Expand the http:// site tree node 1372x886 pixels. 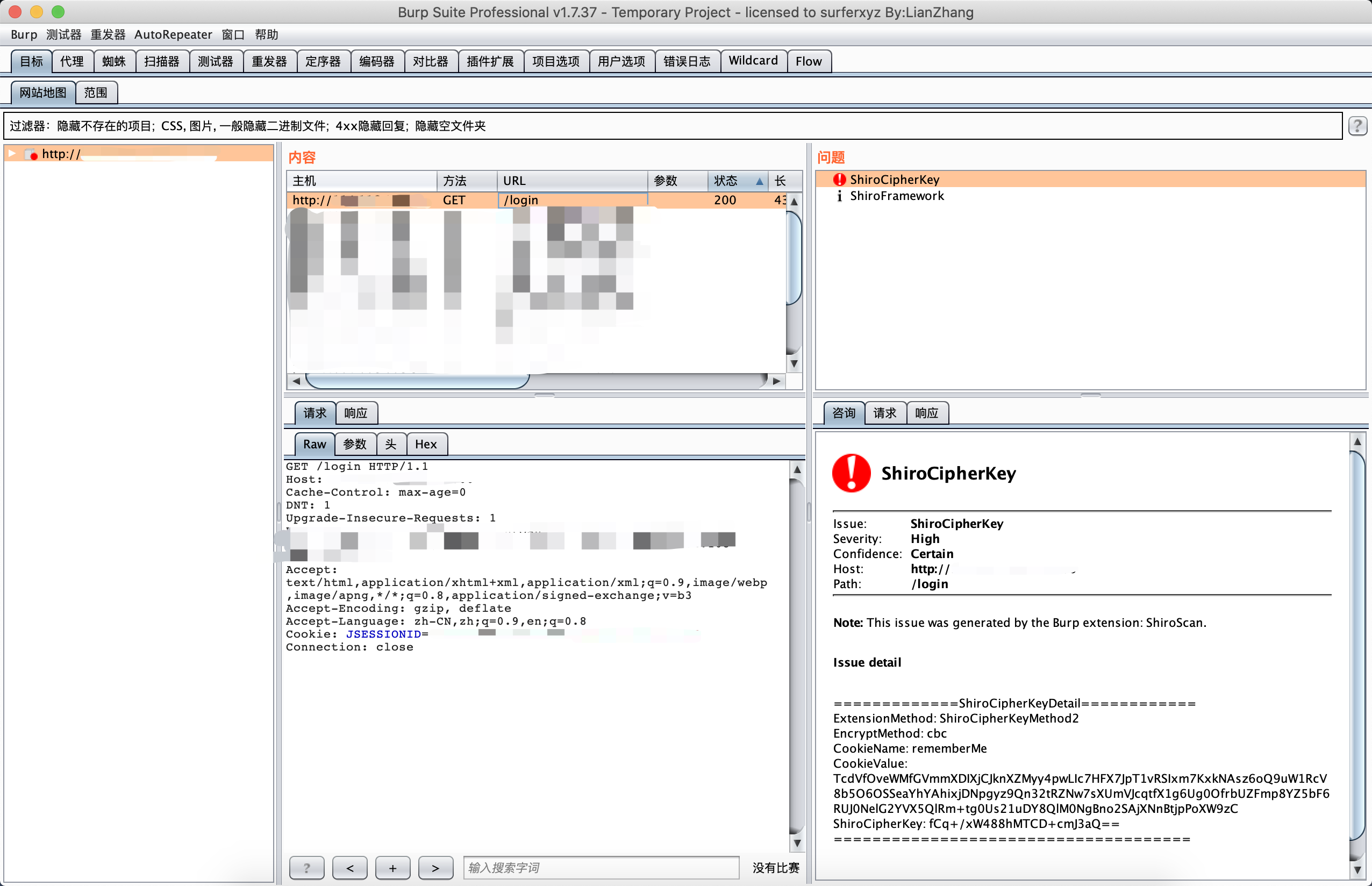tap(12, 154)
